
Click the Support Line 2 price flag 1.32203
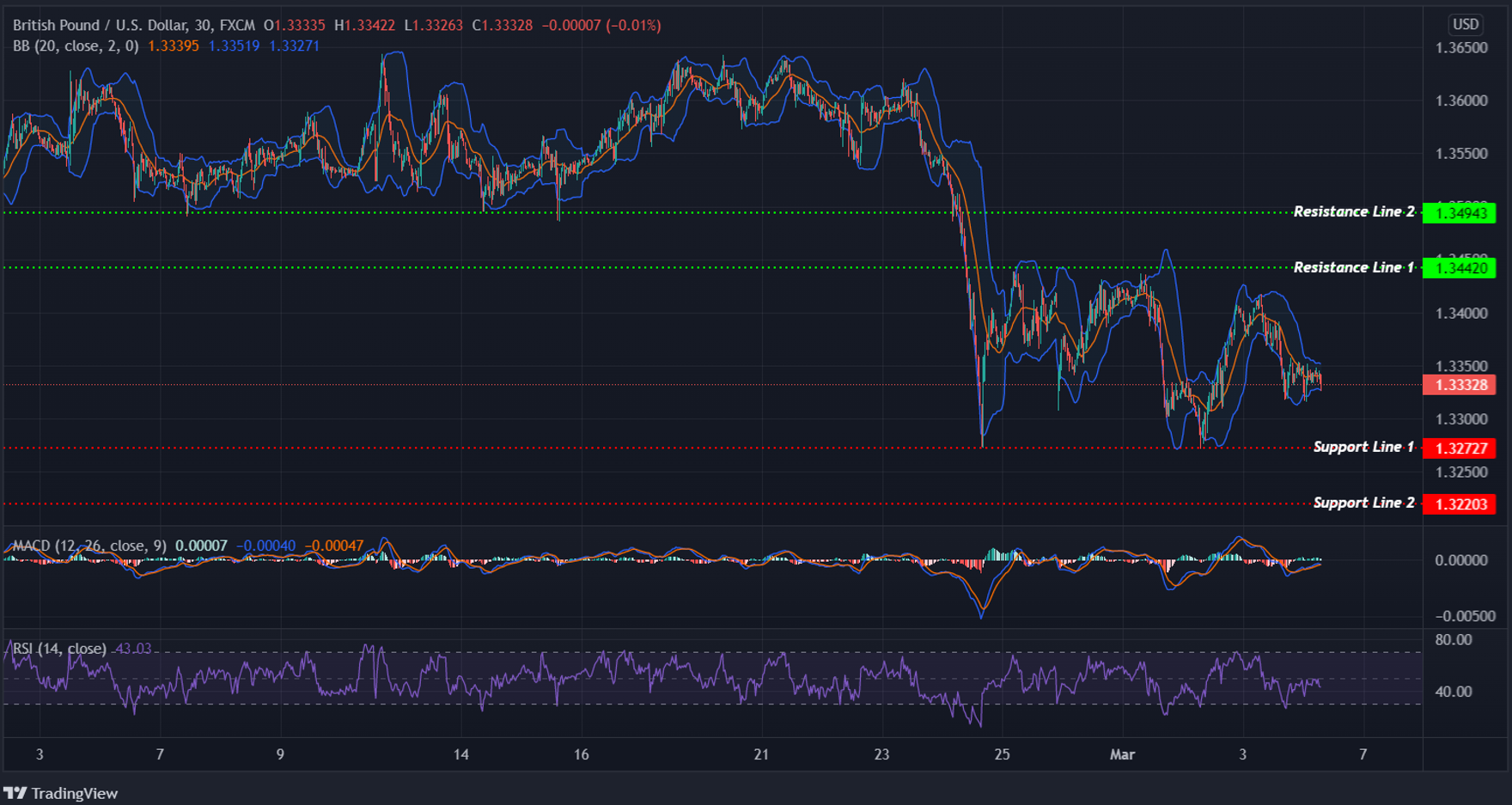[1460, 503]
